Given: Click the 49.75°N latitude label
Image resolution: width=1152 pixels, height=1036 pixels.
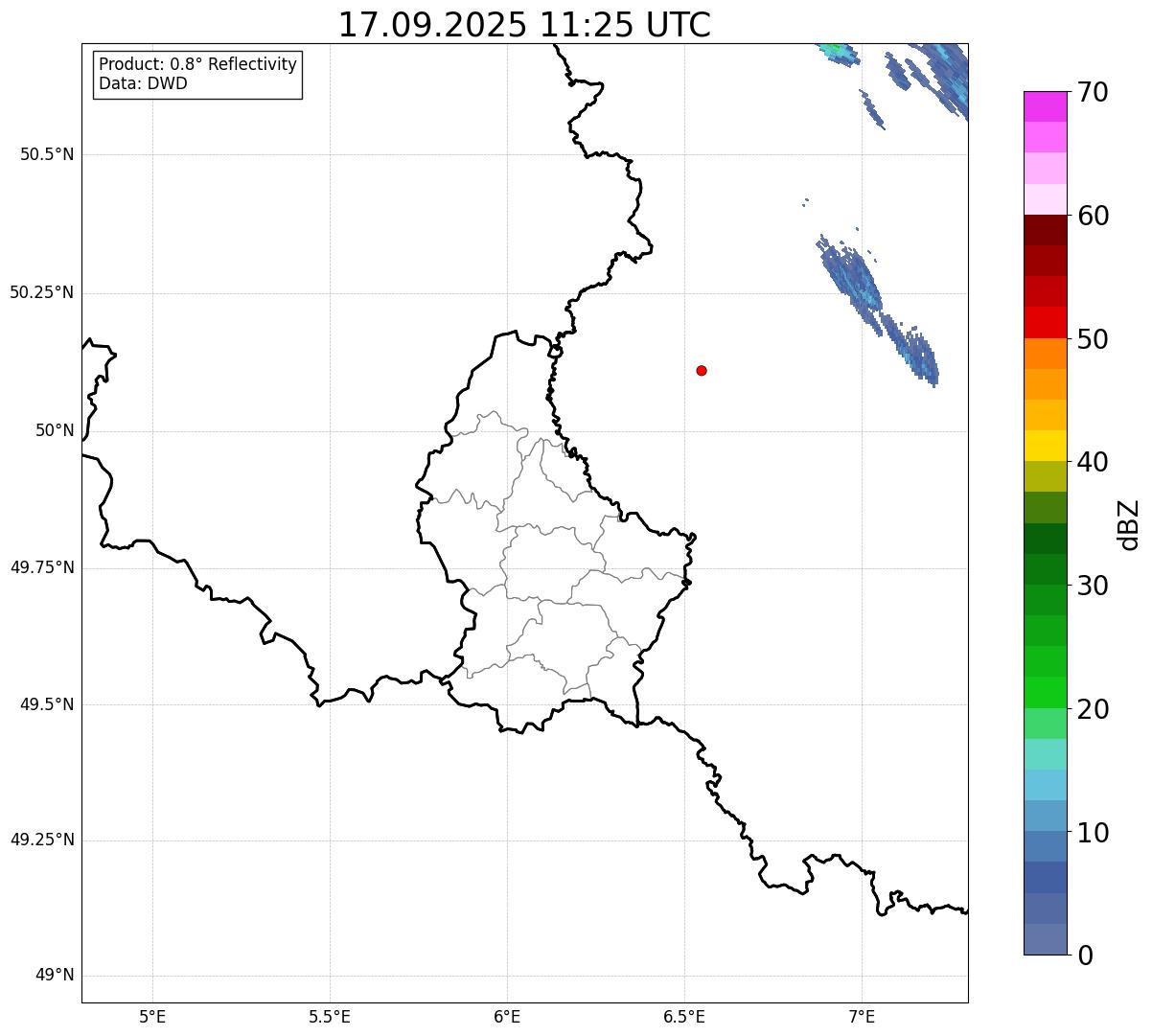Looking at the screenshot, I should 42,567.
